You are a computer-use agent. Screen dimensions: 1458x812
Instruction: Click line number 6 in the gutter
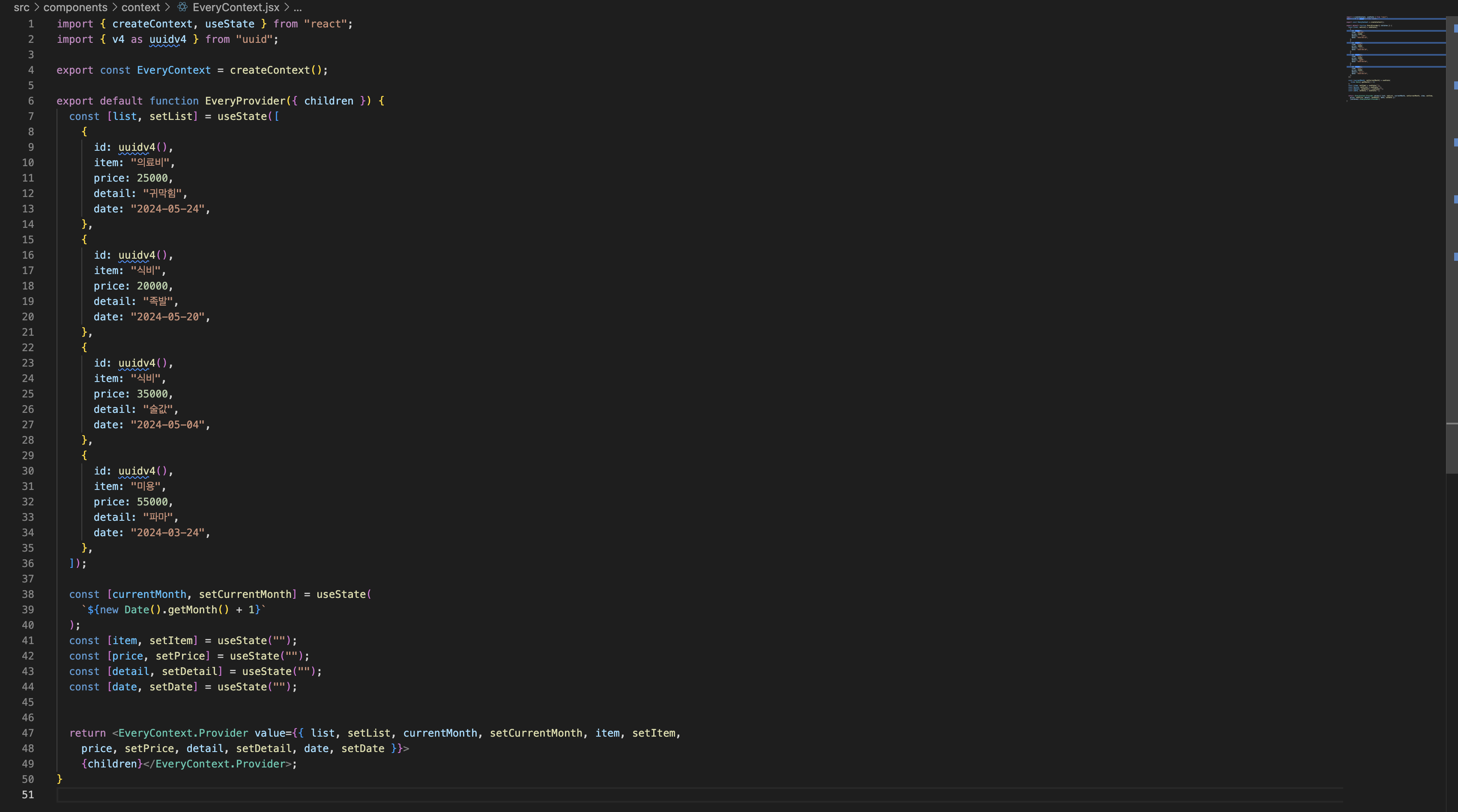[x=30, y=101]
